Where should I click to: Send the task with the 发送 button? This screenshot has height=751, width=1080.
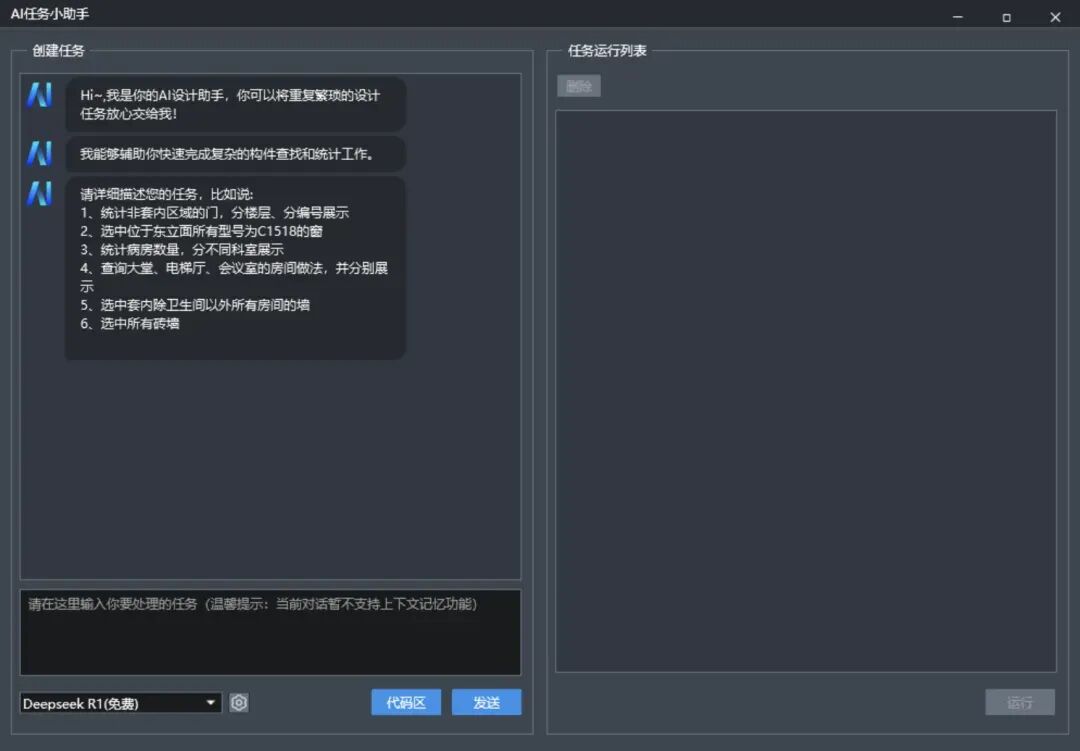(486, 702)
